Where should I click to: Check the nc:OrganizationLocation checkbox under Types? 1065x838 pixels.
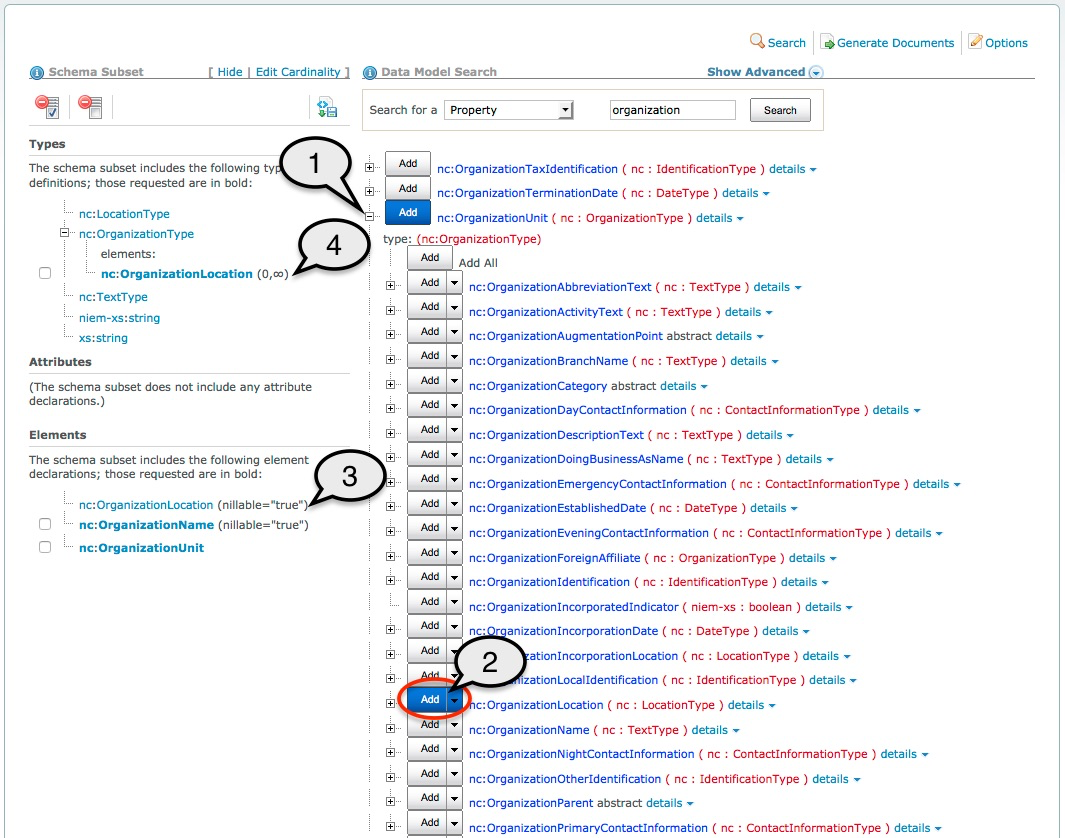click(x=45, y=274)
